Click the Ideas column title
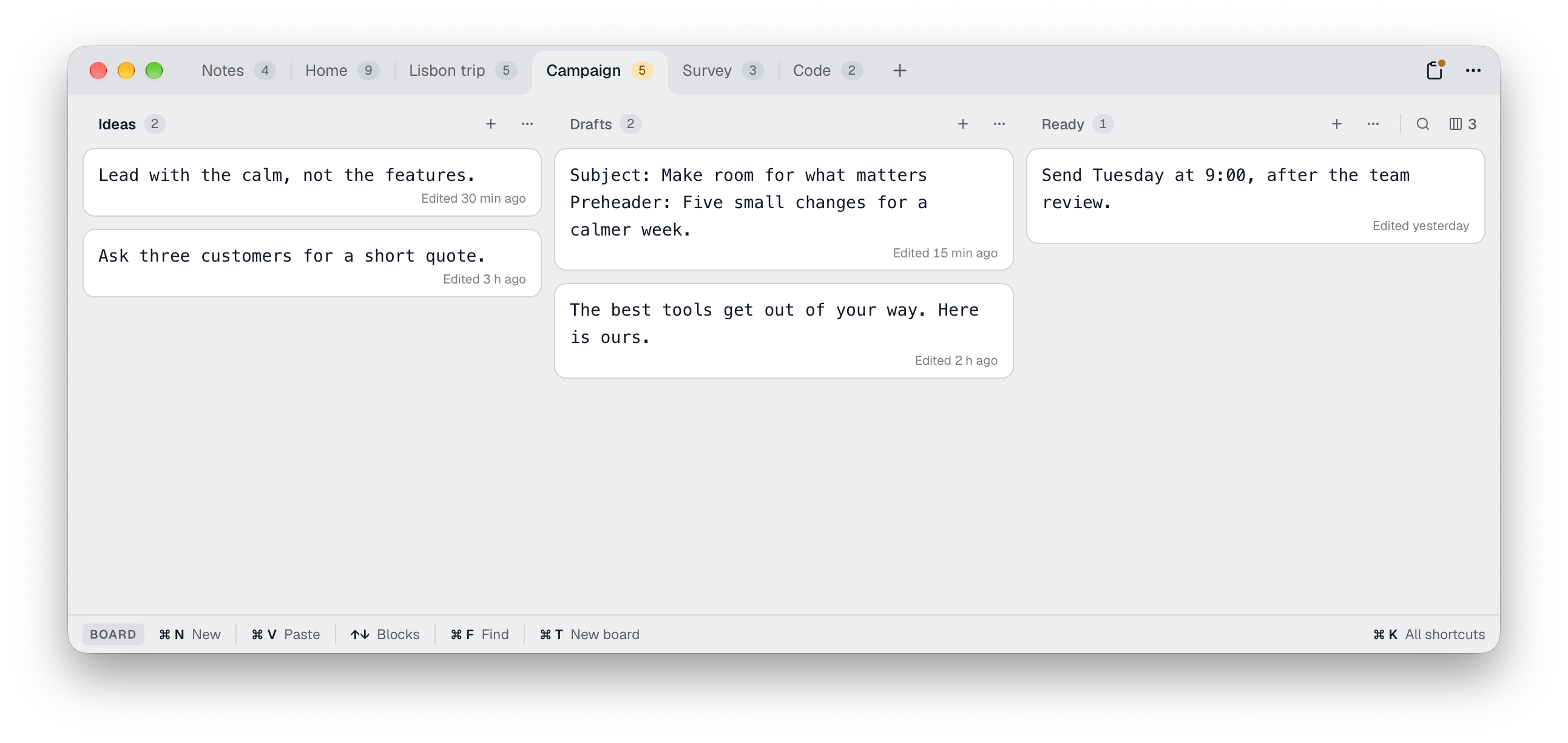Screen dimensions: 1568x743 (x=117, y=124)
